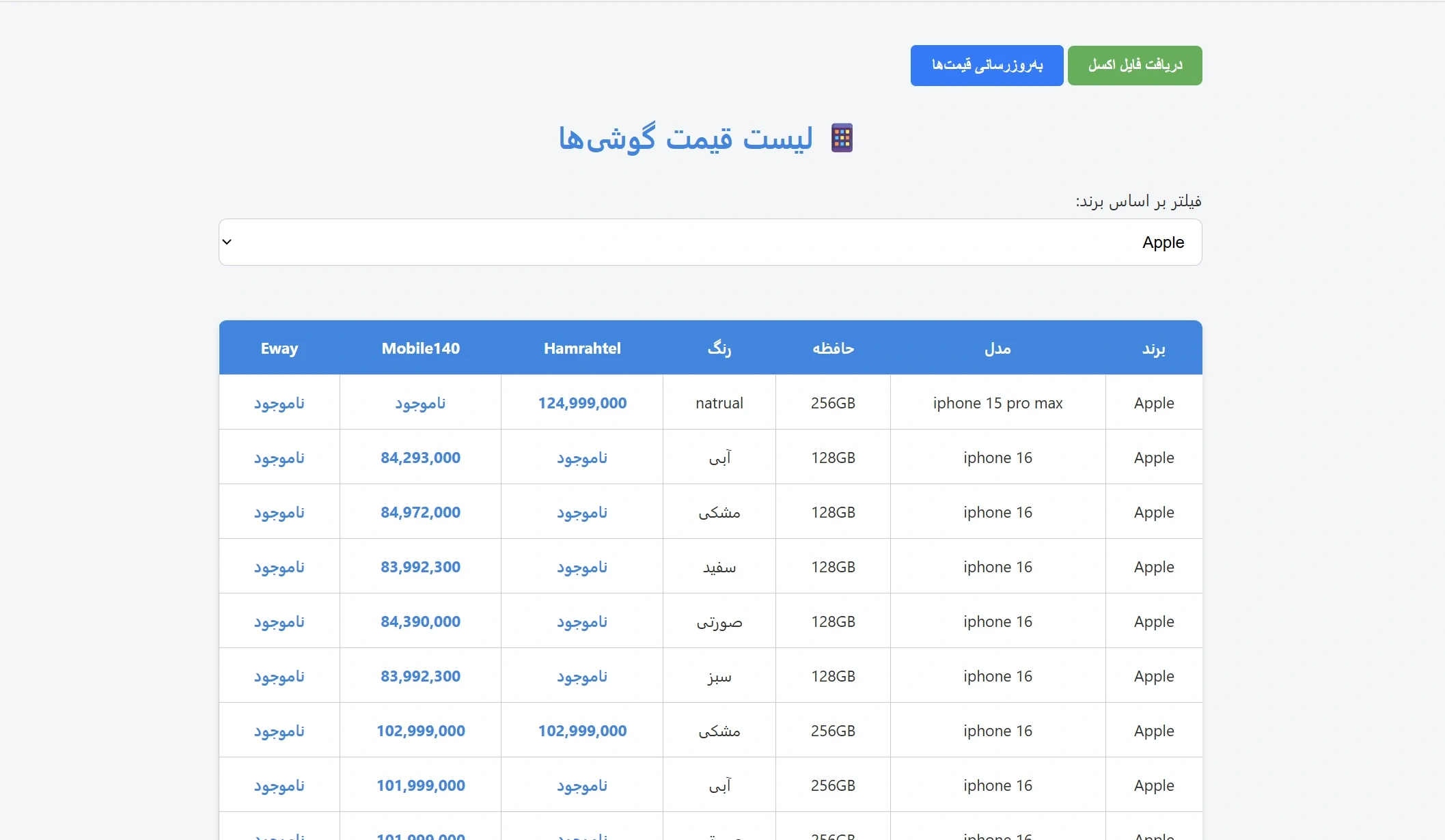Click the 101,999,000 price in آبی 256GB row
This screenshot has width=1445, height=840.
(x=421, y=785)
